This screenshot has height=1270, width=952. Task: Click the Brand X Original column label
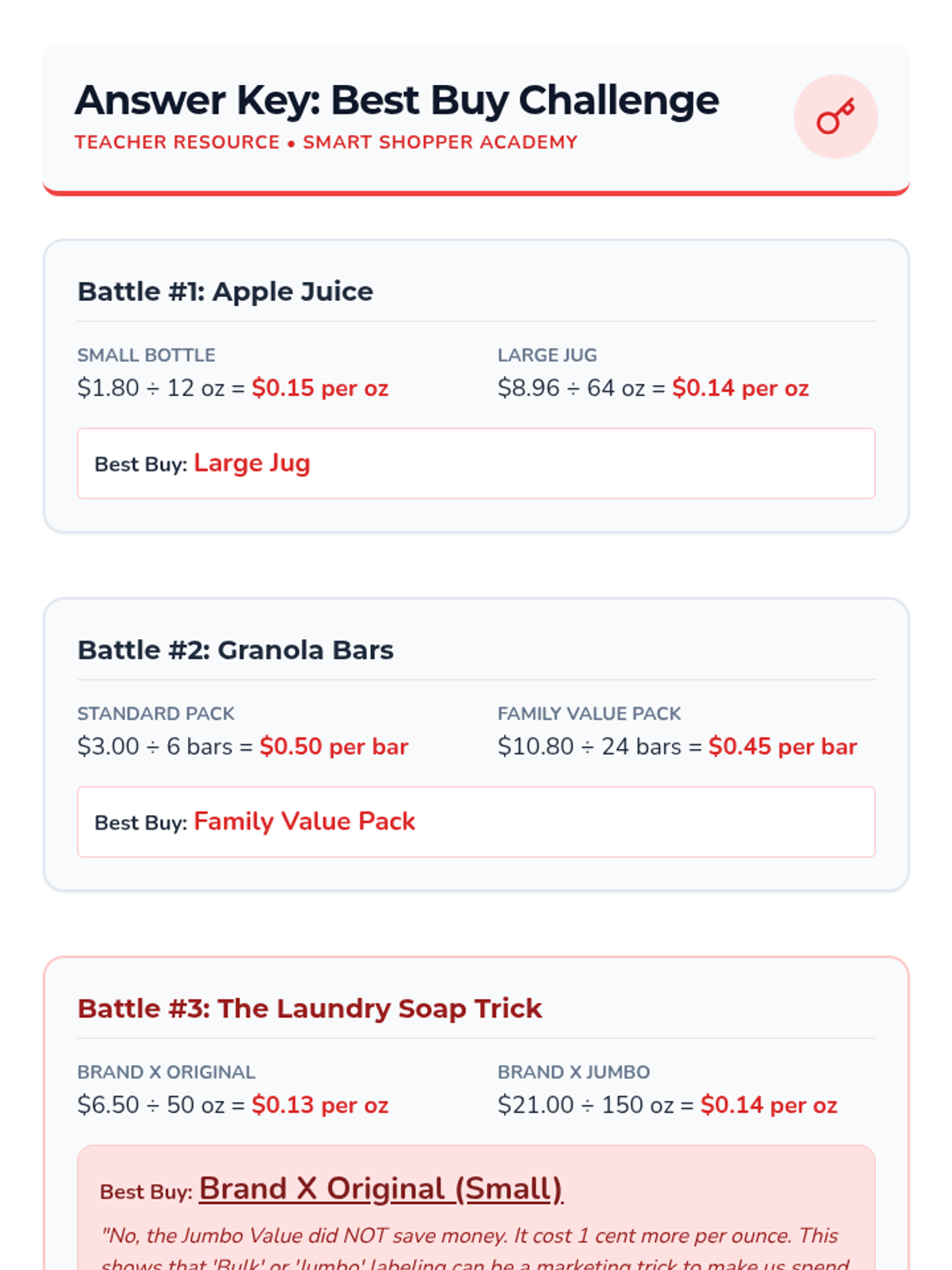166,1072
